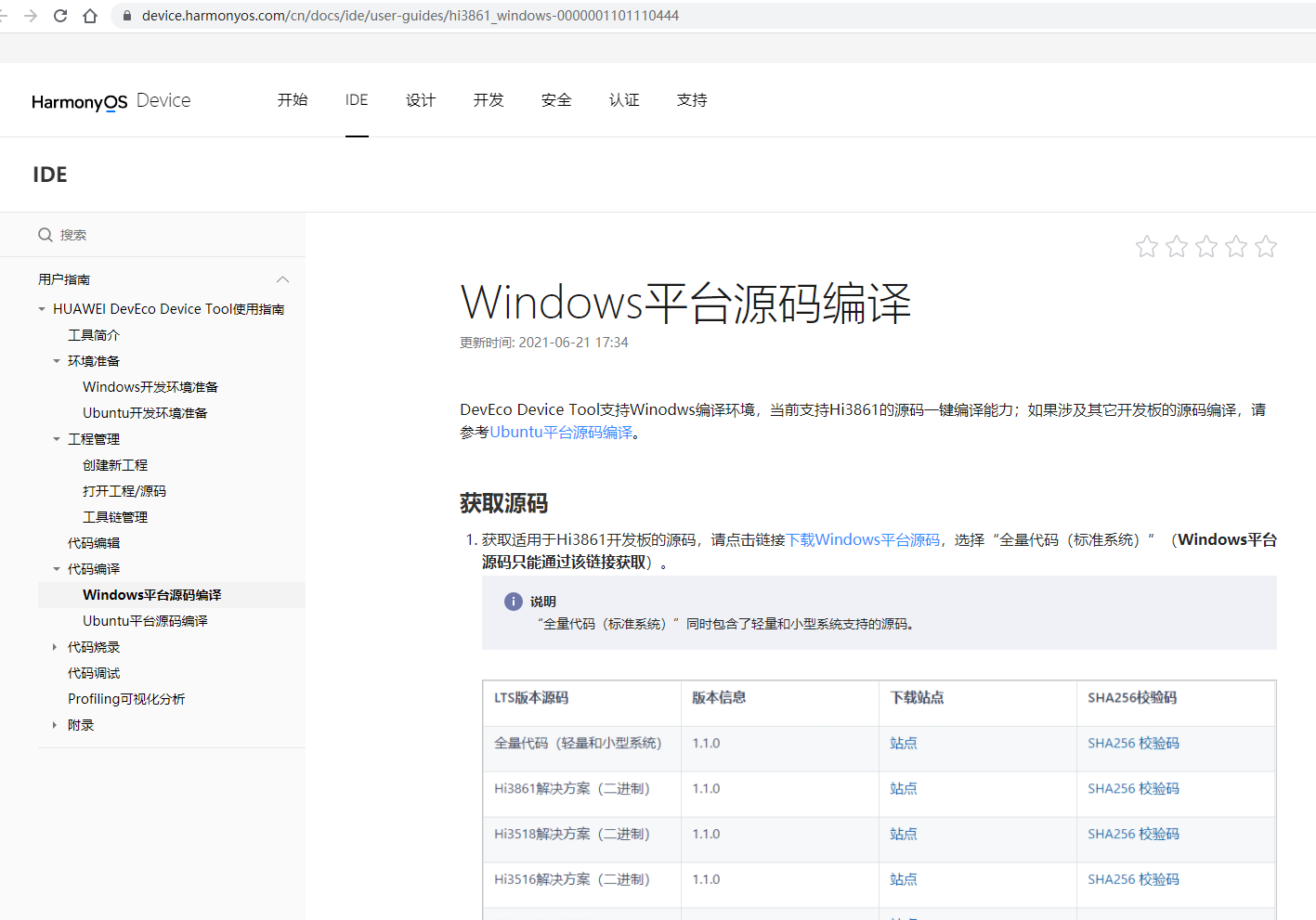This screenshot has height=920, width=1316.
Task: Select the IDE navigation tab
Action: [x=357, y=100]
